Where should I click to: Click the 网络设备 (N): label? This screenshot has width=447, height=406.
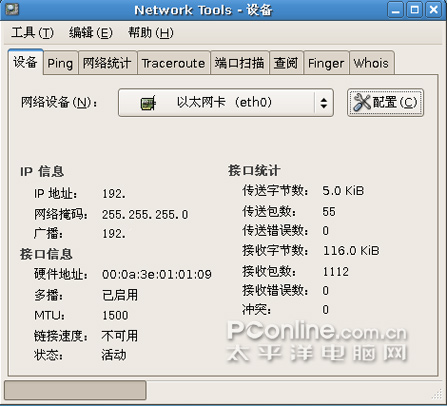pyautogui.click(x=59, y=102)
